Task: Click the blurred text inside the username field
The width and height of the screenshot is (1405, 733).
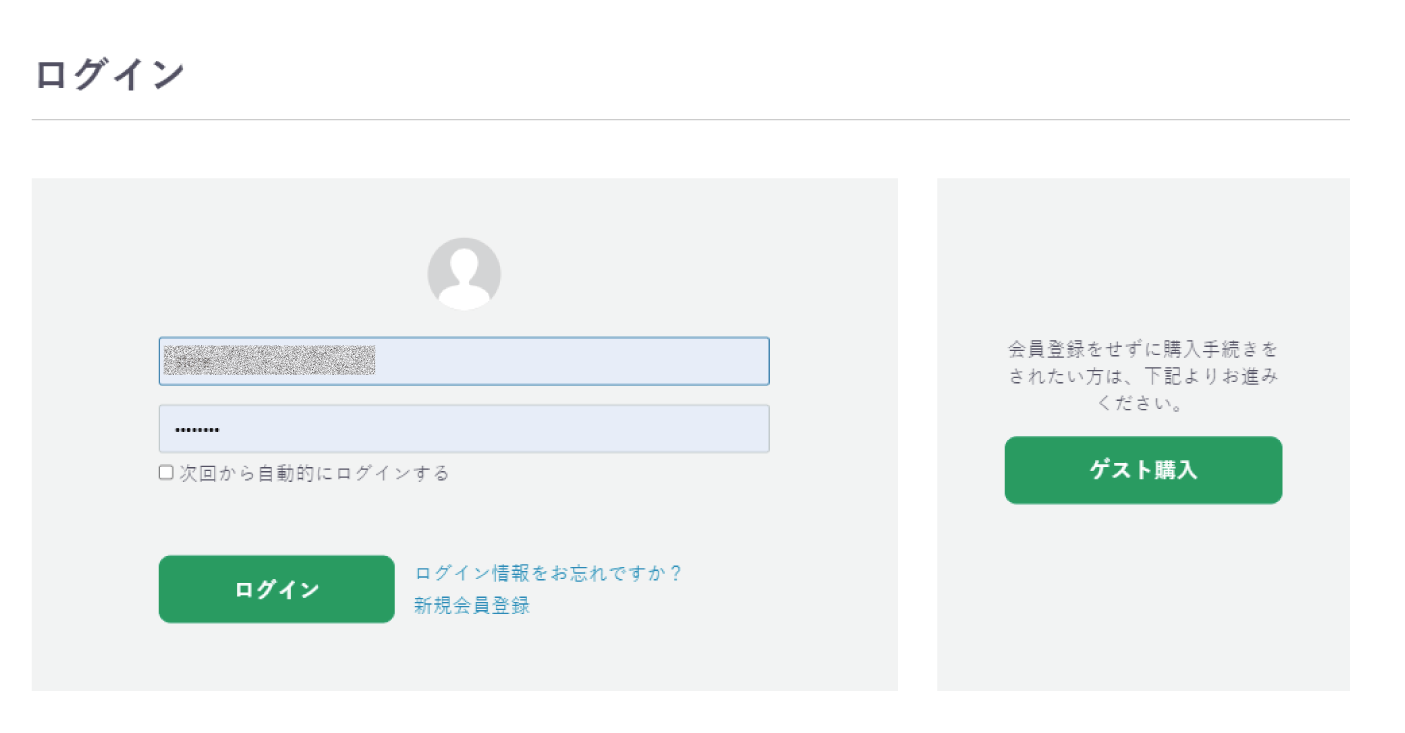Action: pyautogui.click(x=269, y=360)
